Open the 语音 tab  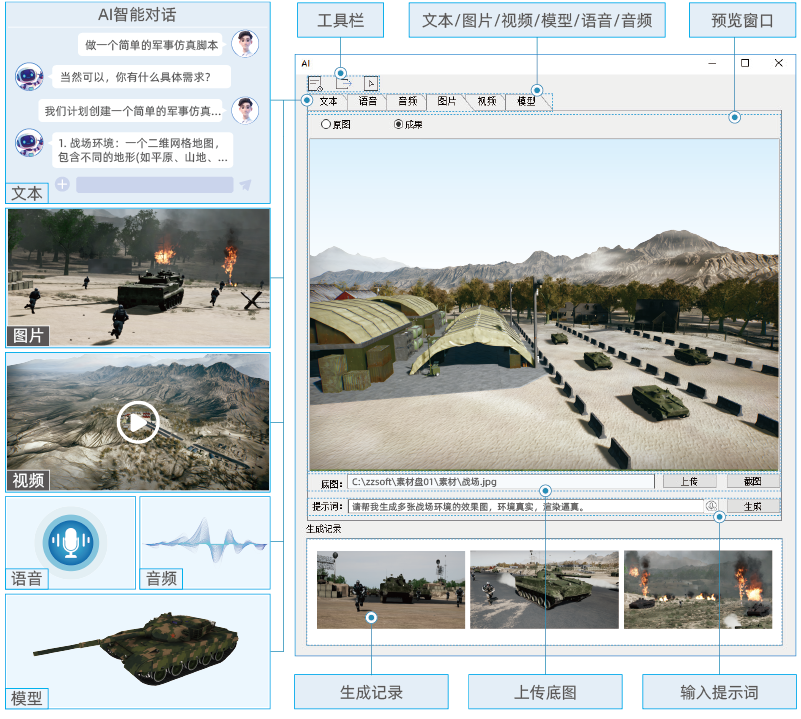[368, 101]
